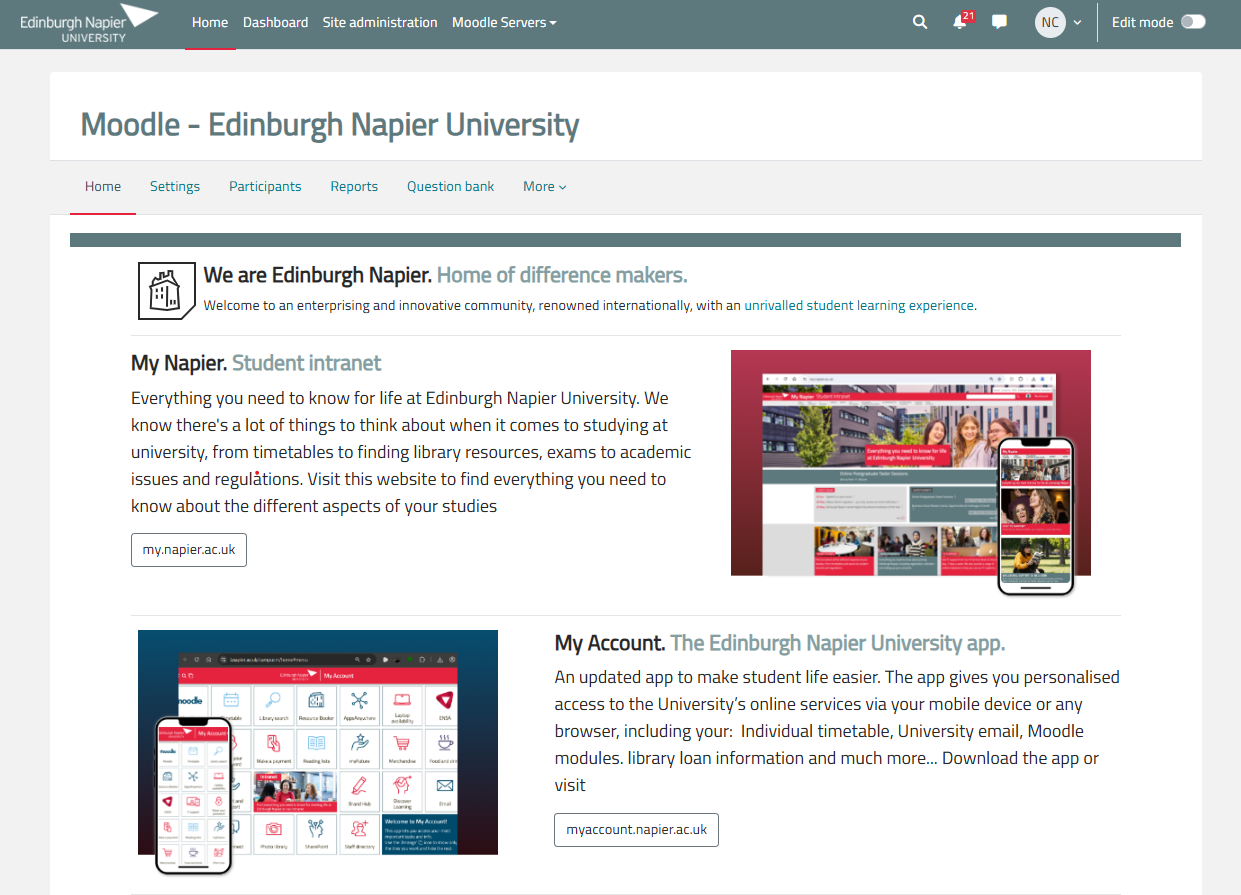Screen dimensions: 1241x895
Task: Toggle Edit mode switch on
Action: point(1193,22)
